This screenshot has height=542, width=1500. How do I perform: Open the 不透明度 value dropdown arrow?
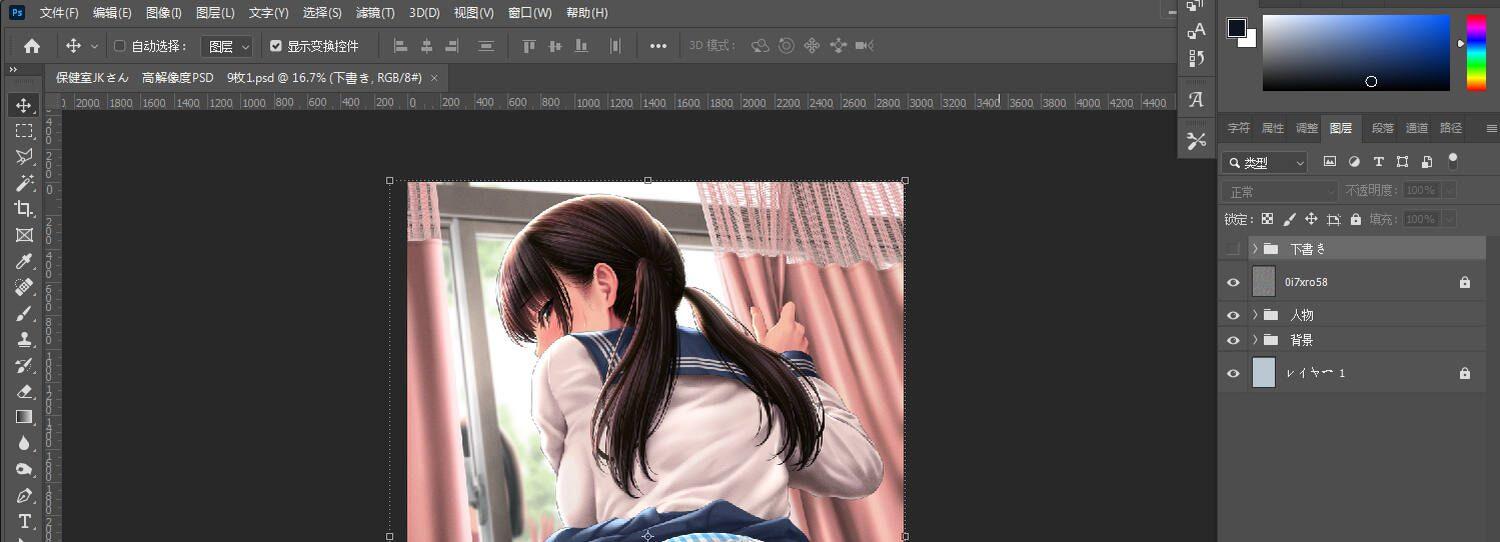click(x=1448, y=190)
